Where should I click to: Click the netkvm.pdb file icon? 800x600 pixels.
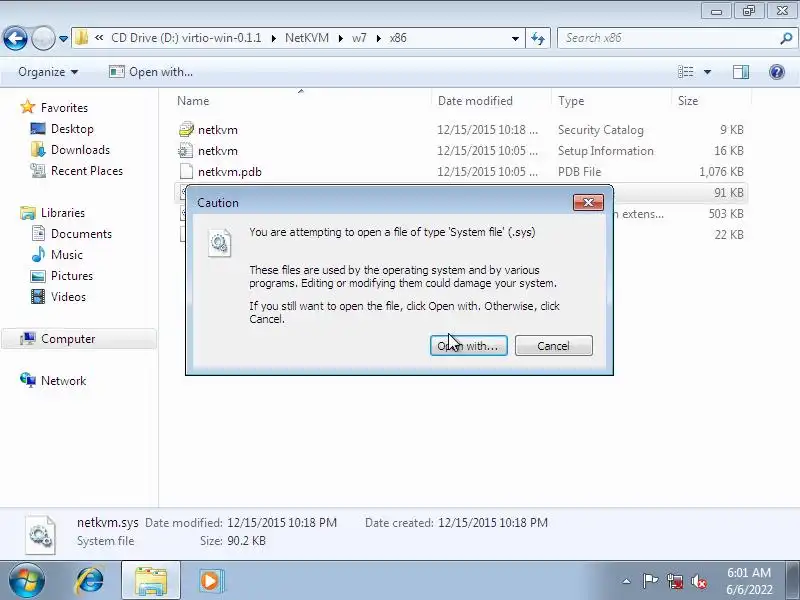coord(186,171)
